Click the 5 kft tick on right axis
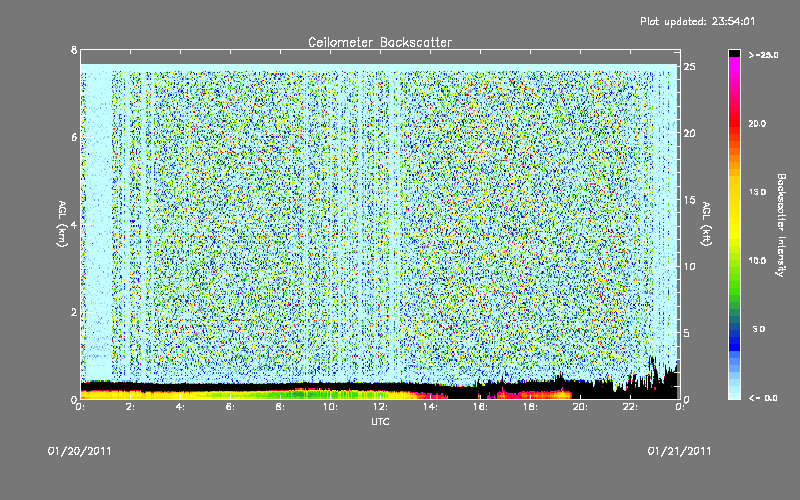 coord(687,333)
